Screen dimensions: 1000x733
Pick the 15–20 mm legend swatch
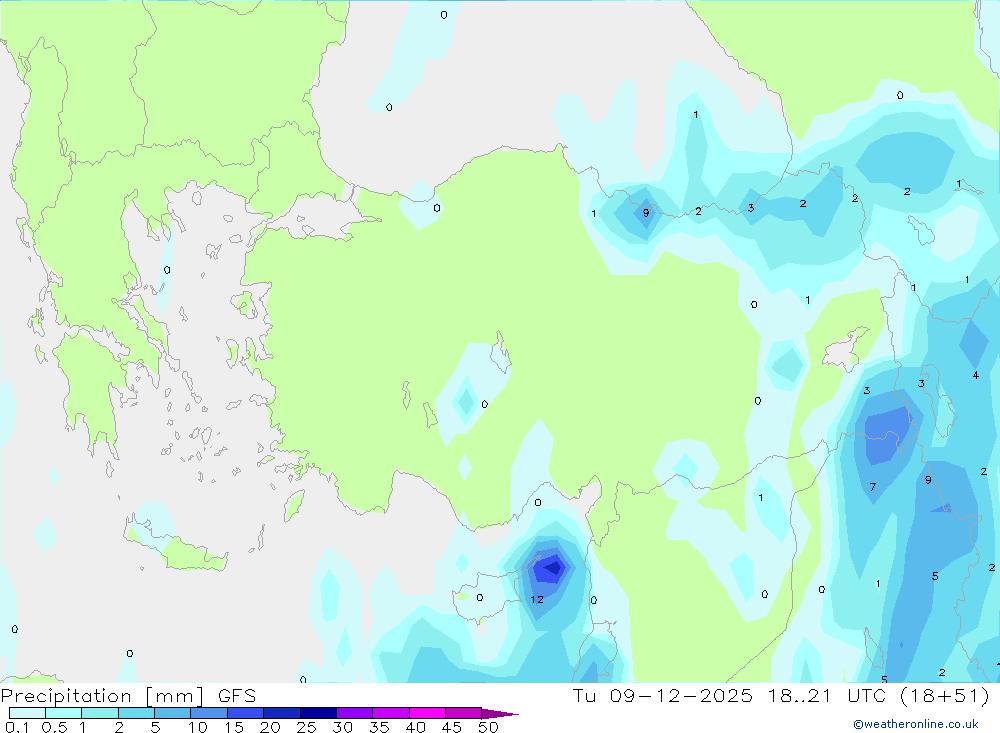pos(246,713)
